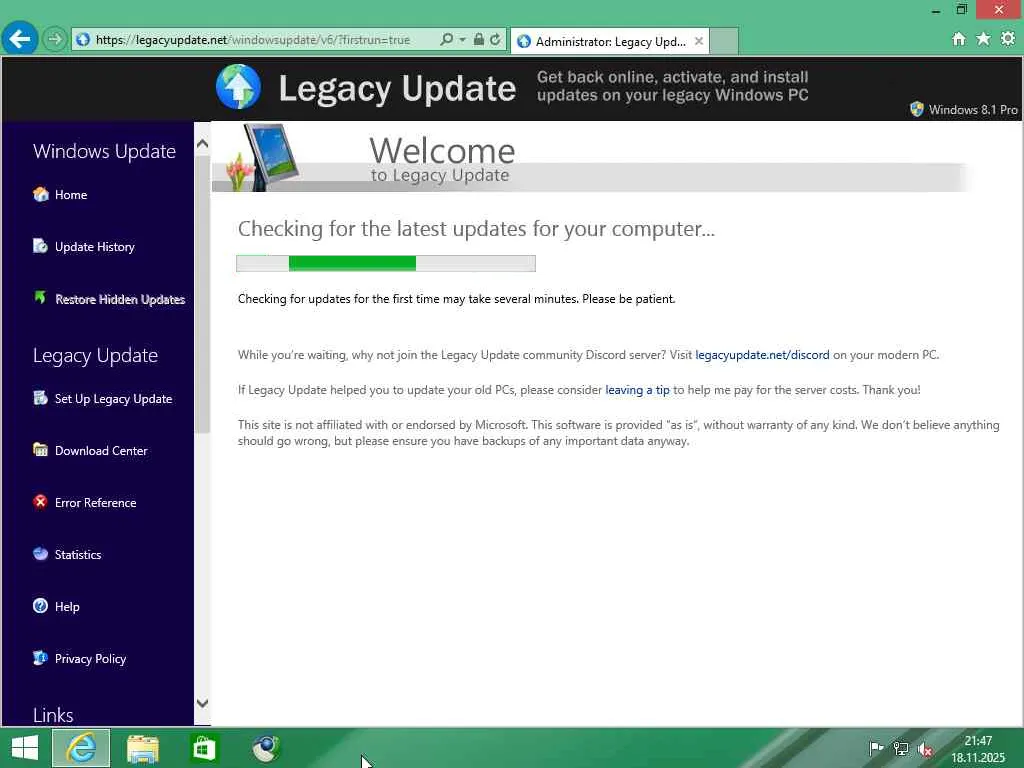Click the sidebar scrollbar thumb

pos(202,294)
